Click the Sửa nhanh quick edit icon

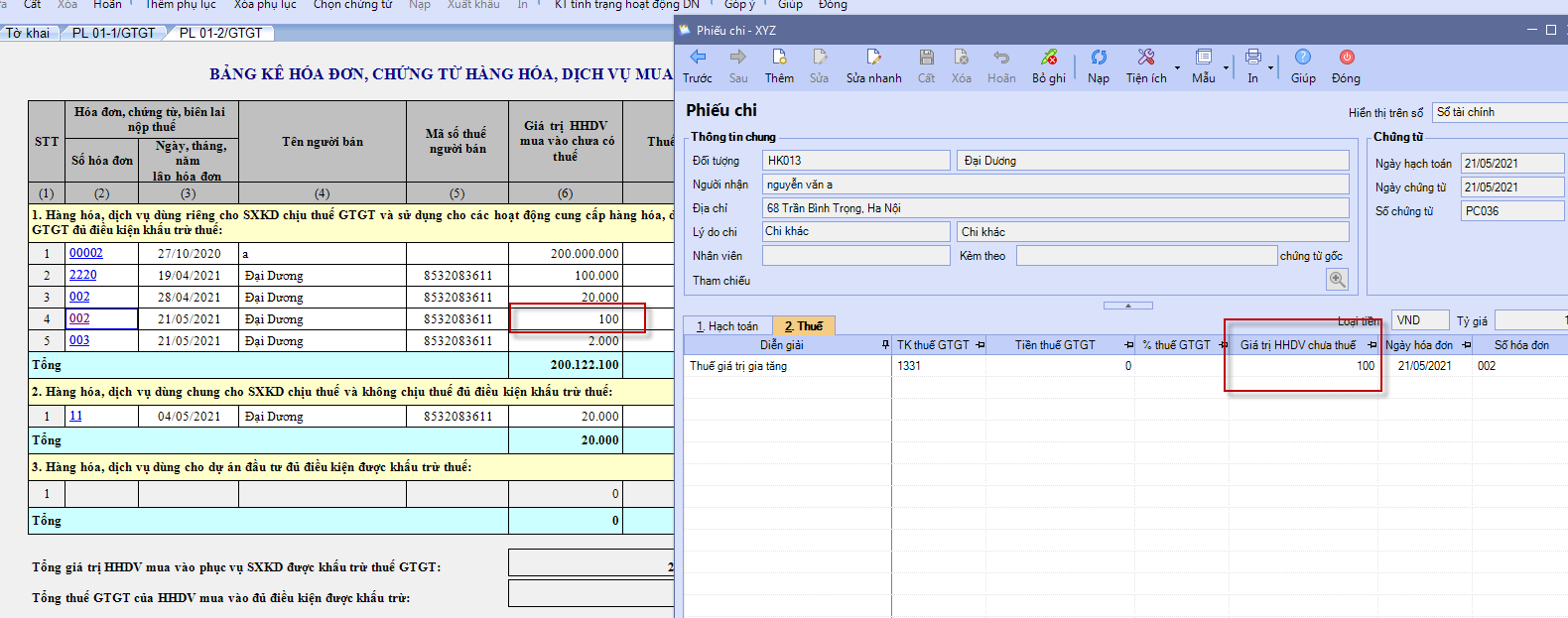tap(873, 58)
